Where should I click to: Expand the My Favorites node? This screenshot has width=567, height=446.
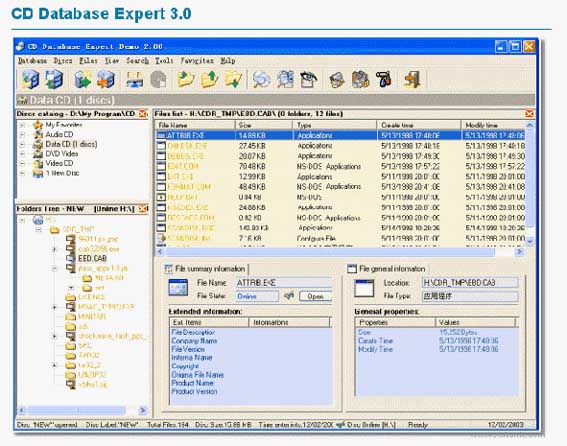tap(22, 125)
